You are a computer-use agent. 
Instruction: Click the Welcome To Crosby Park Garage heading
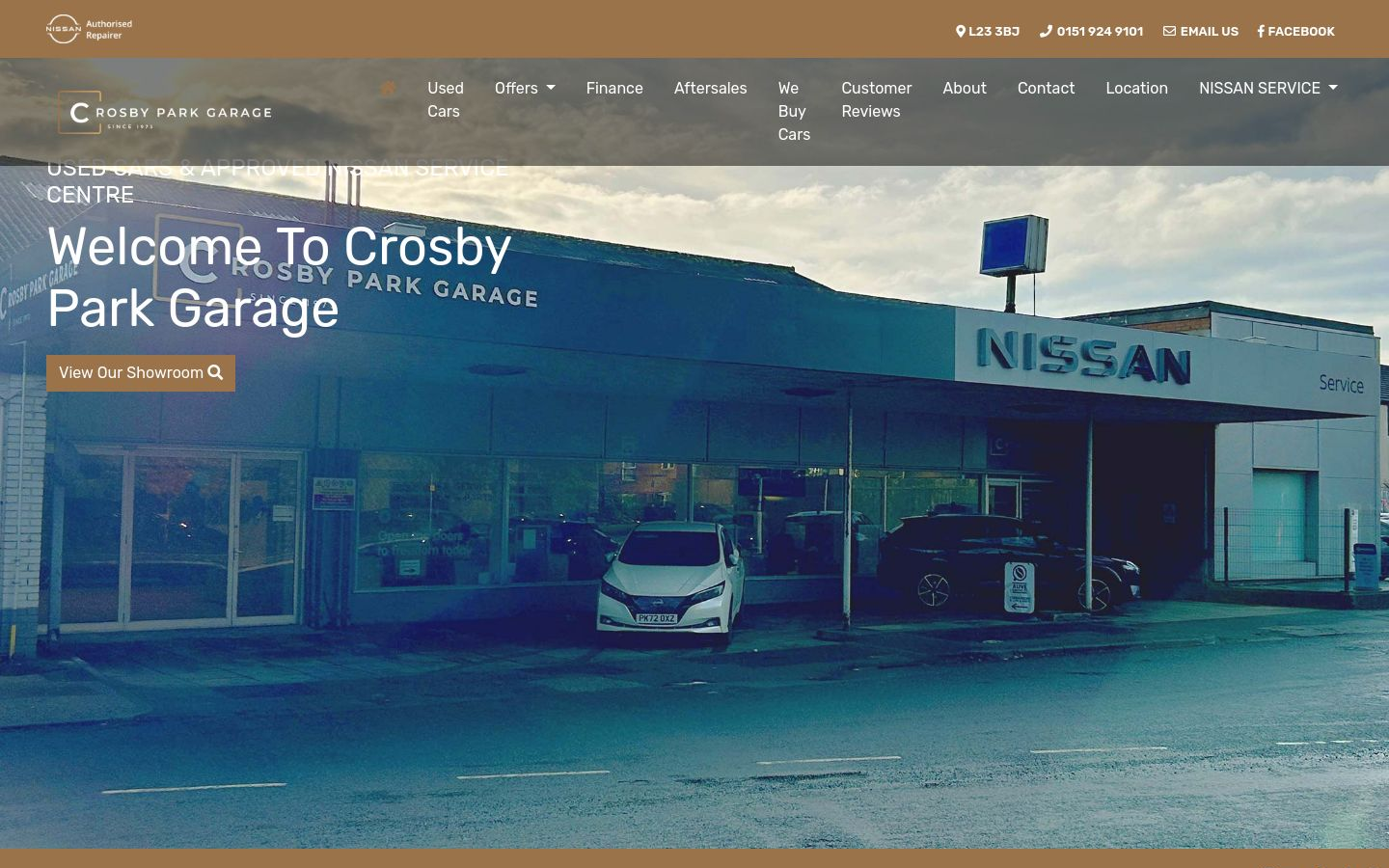pyautogui.click(x=279, y=278)
